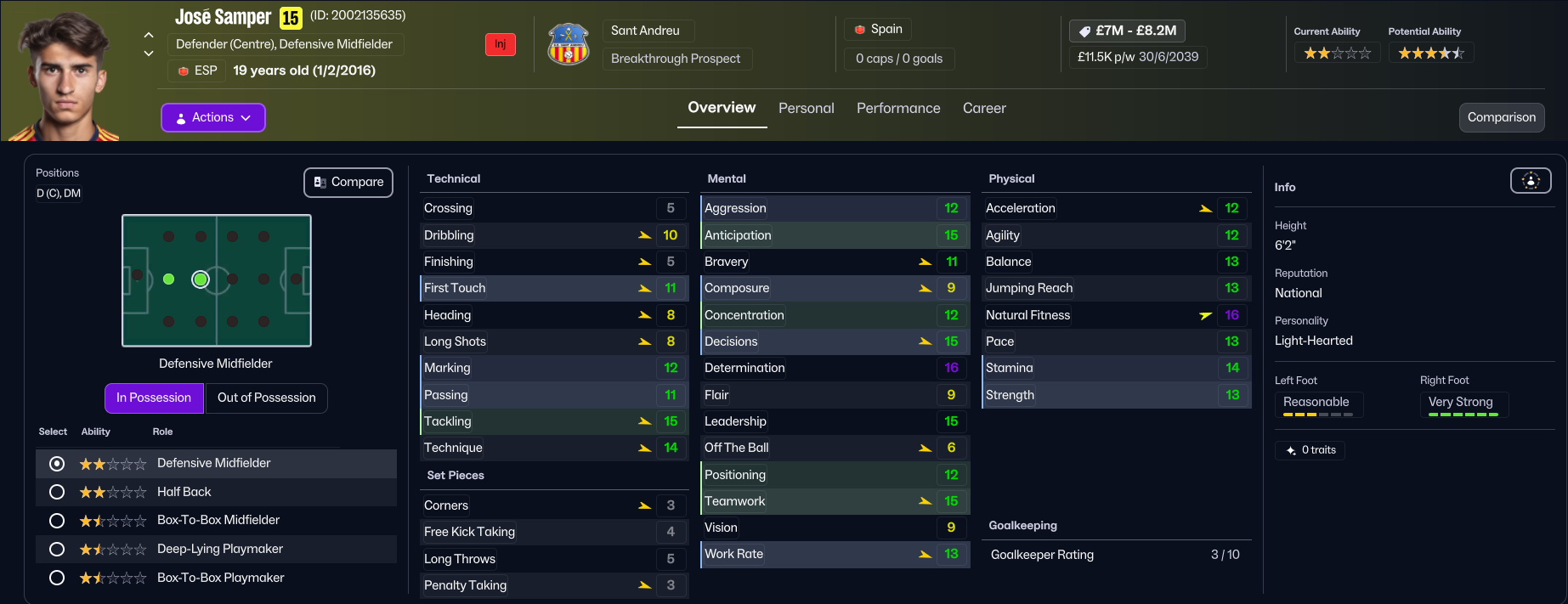Viewport: 1568px width, 604px height.
Task: Select the Deep-Lying Playmaker role radio button
Action: (57, 549)
